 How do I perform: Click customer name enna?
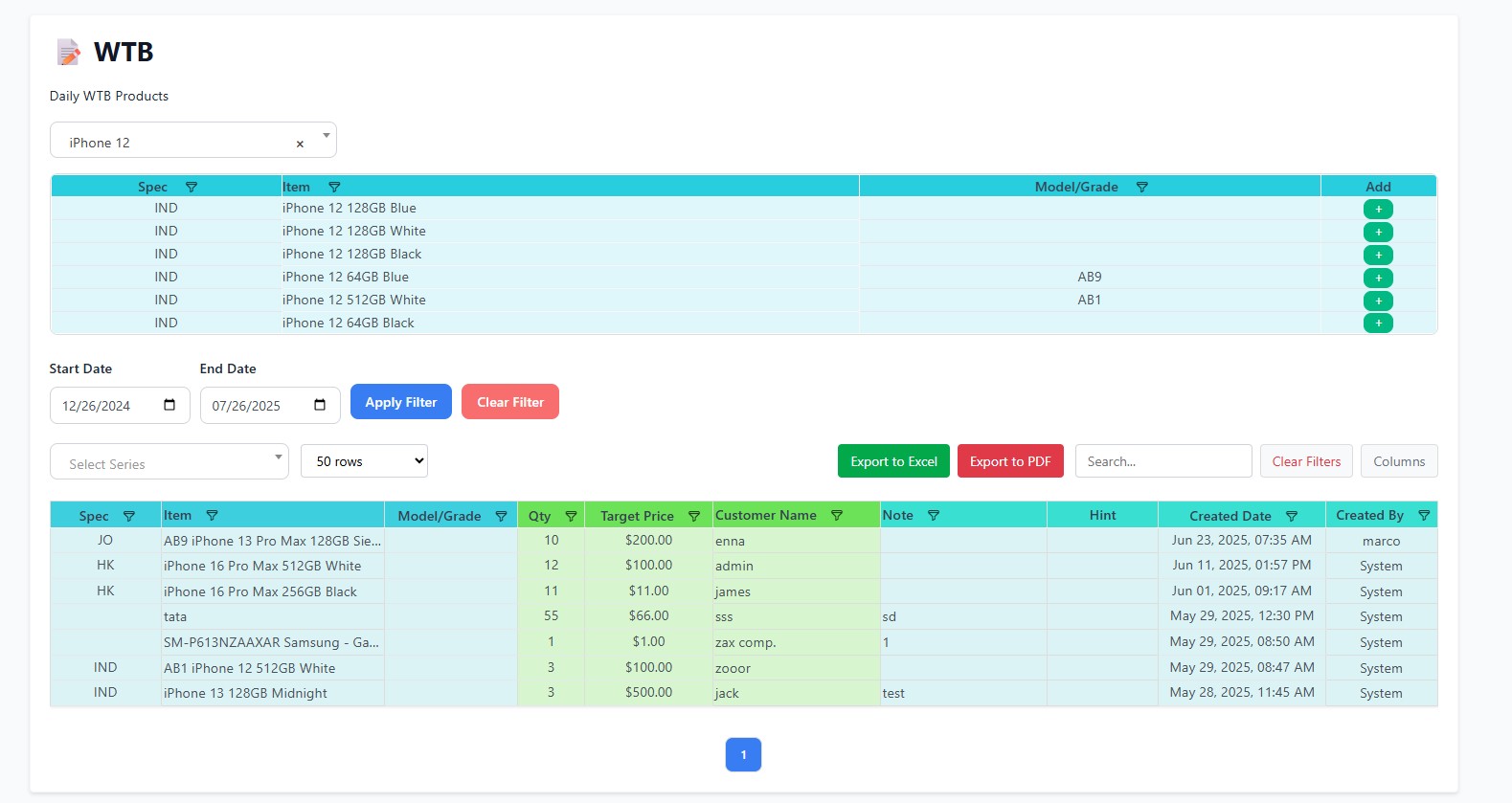point(730,541)
